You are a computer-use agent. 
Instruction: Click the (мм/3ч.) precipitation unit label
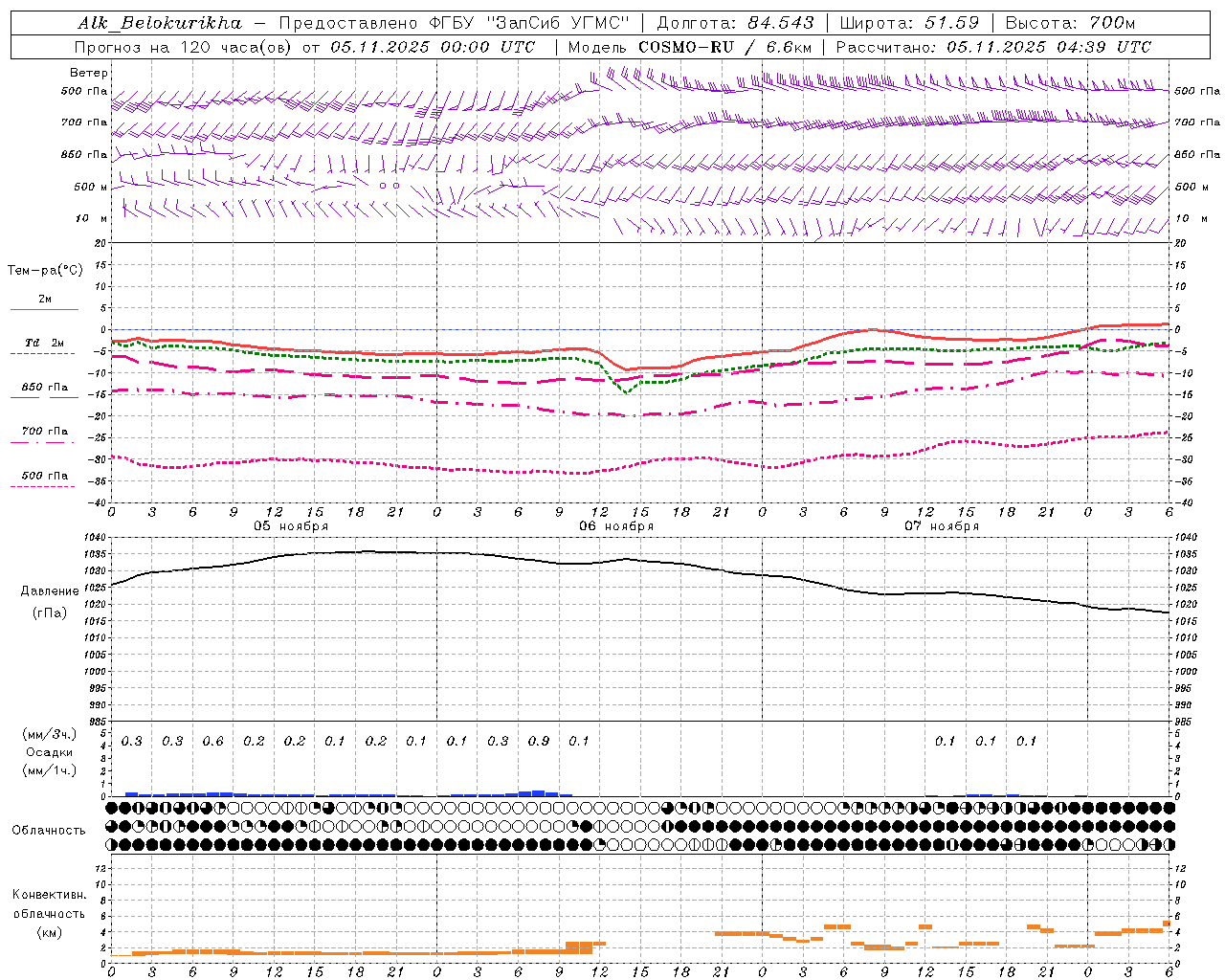click(50, 734)
